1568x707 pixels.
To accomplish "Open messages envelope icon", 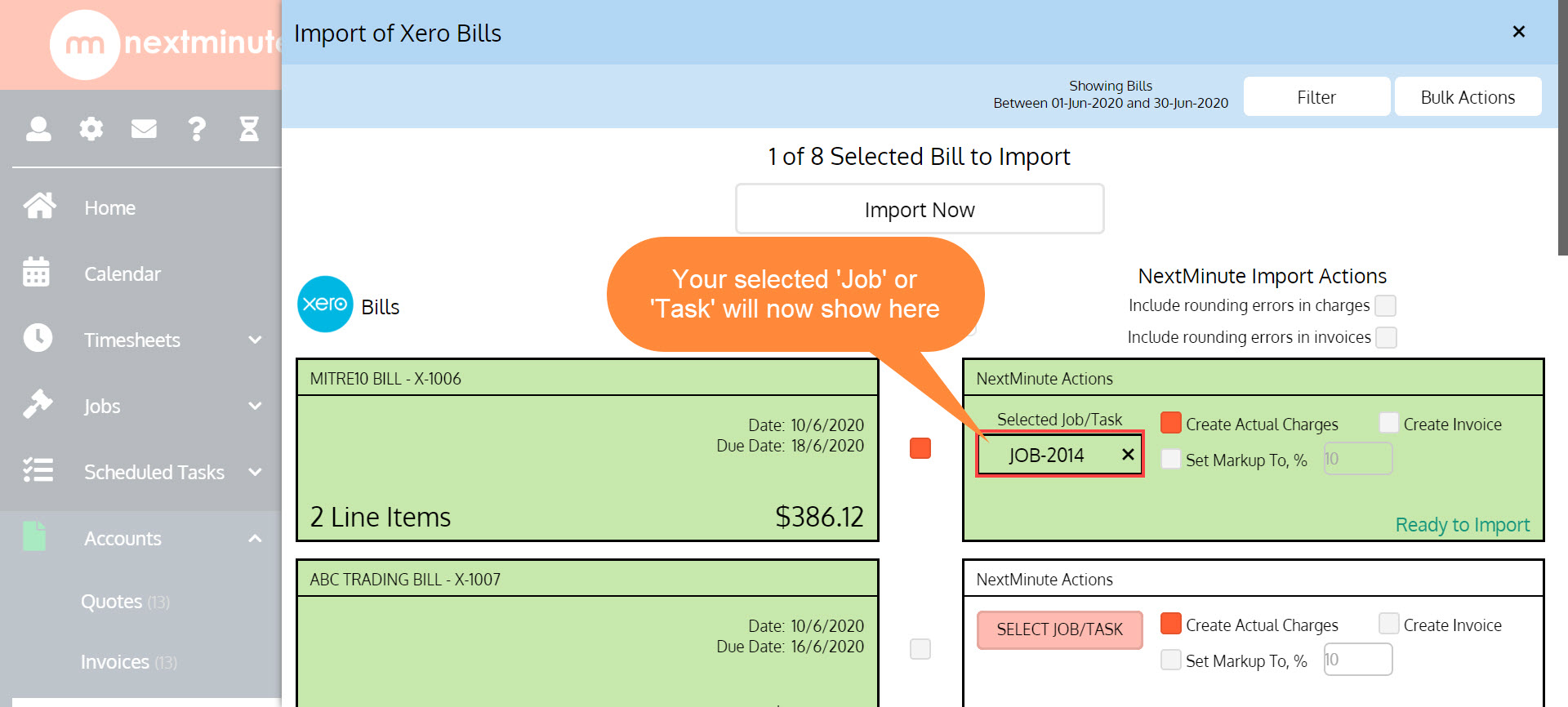I will pyautogui.click(x=144, y=128).
